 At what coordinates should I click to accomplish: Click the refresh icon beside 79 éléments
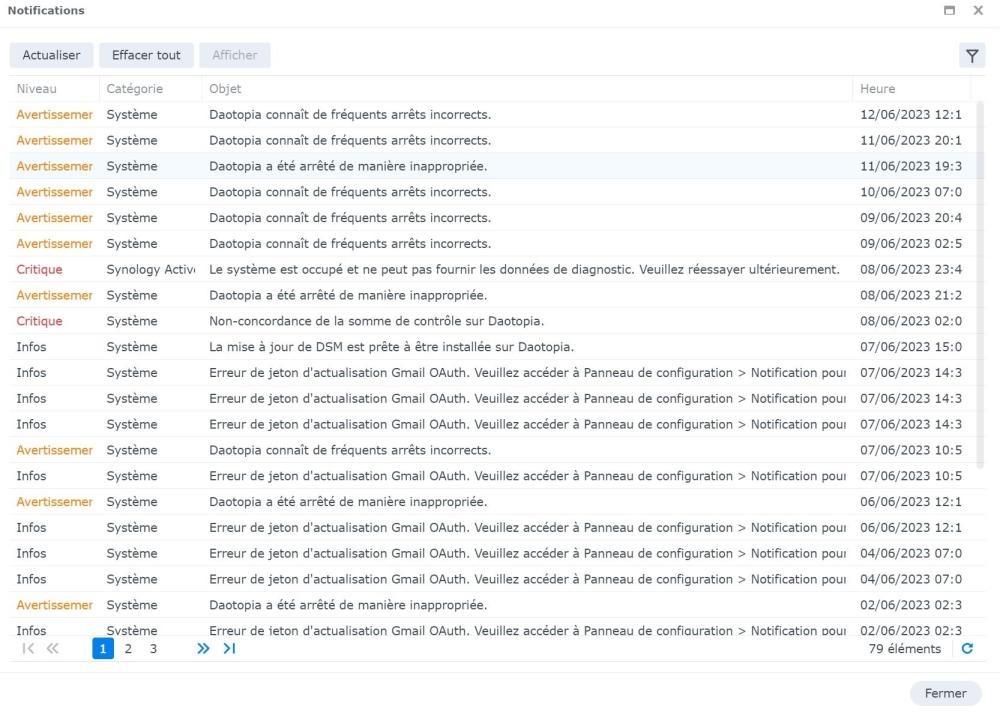[967, 649]
